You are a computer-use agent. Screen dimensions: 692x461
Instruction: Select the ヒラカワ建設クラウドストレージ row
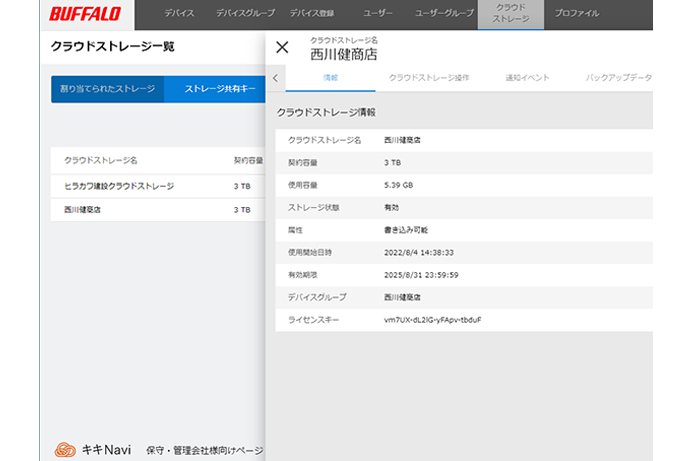(x=158, y=186)
